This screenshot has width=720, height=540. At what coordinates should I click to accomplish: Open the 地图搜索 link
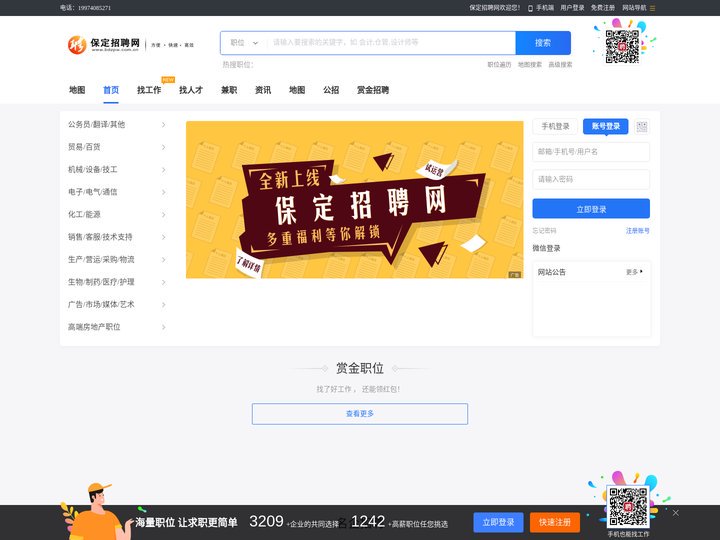tap(530, 65)
